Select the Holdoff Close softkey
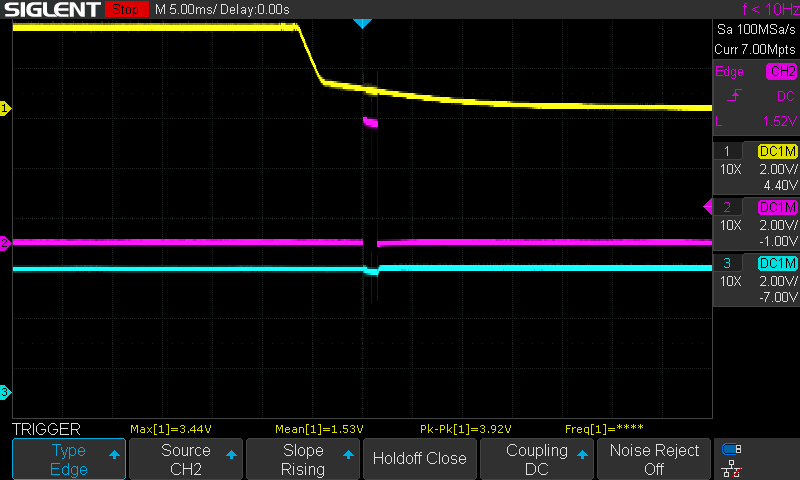Viewport: 800px width, 480px height. (419, 459)
